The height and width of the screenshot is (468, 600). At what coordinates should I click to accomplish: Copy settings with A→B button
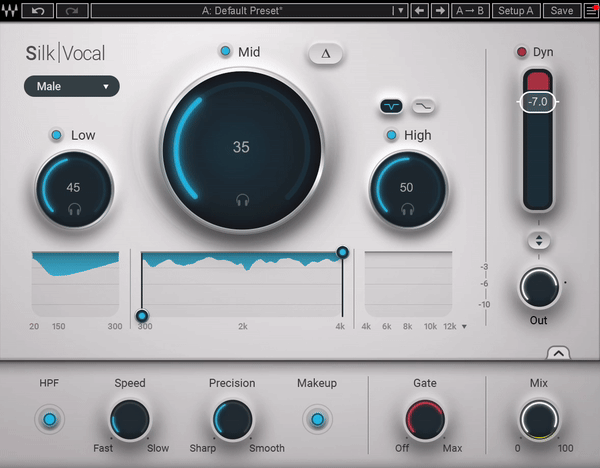coord(470,11)
